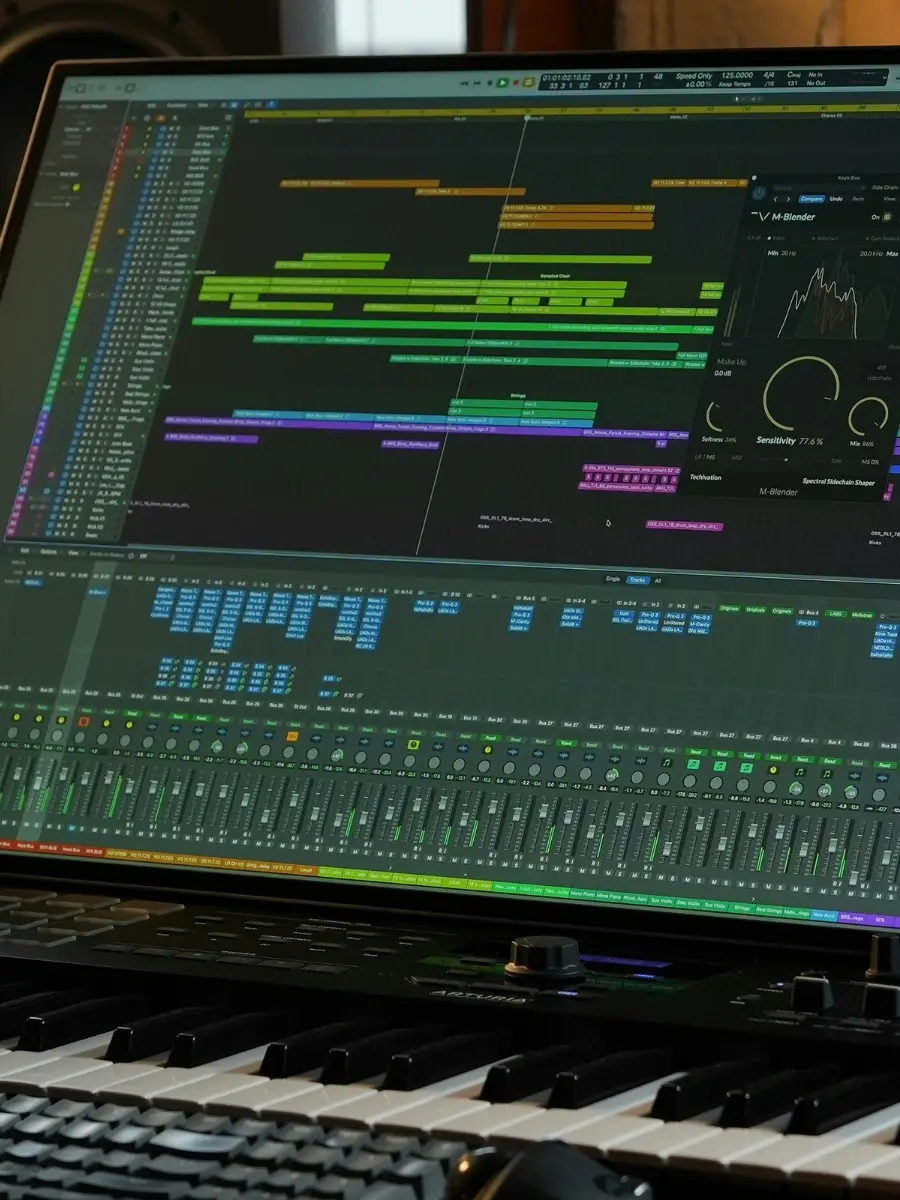Select the Sampled Choir folder label
This screenshot has height=1200, width=900.
pos(555,276)
